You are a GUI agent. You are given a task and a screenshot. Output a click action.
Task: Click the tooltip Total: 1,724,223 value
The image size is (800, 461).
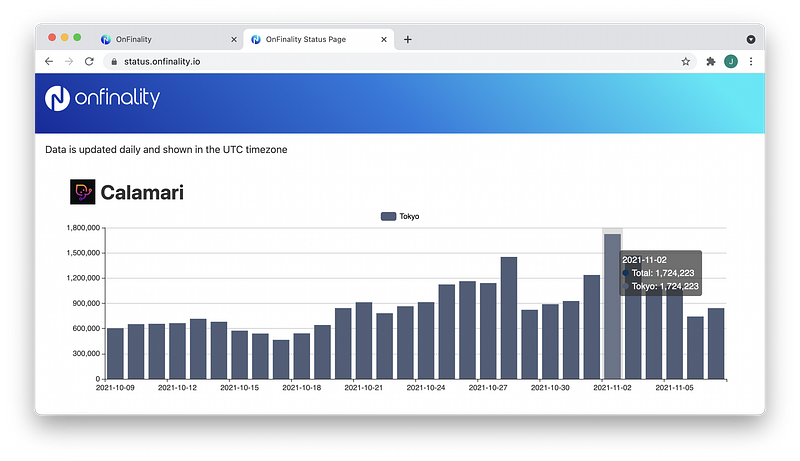pos(663,273)
